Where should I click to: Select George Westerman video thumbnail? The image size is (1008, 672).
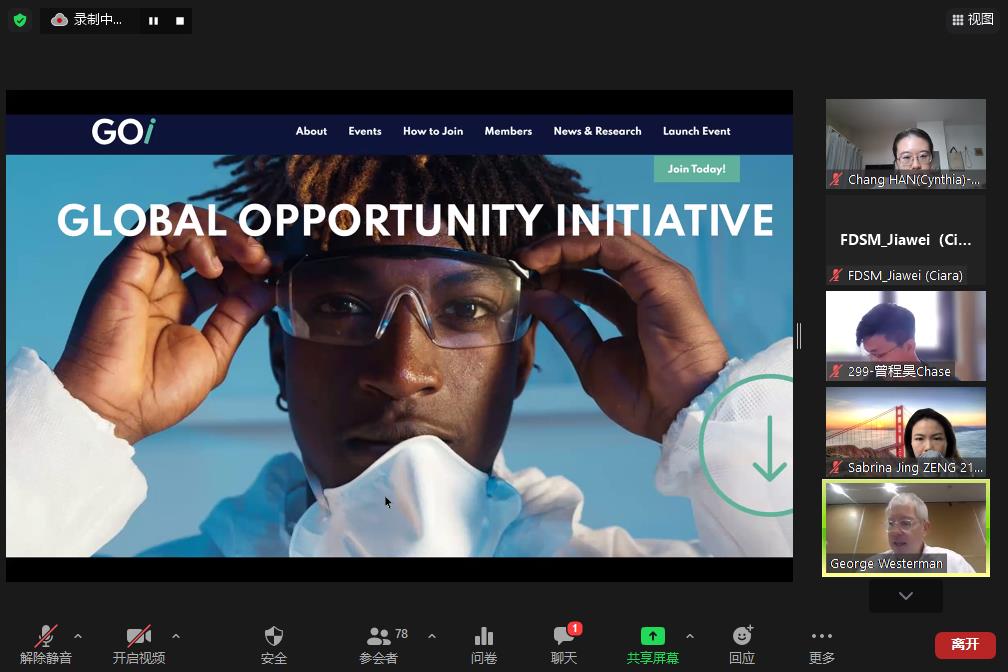pyautogui.click(x=906, y=528)
